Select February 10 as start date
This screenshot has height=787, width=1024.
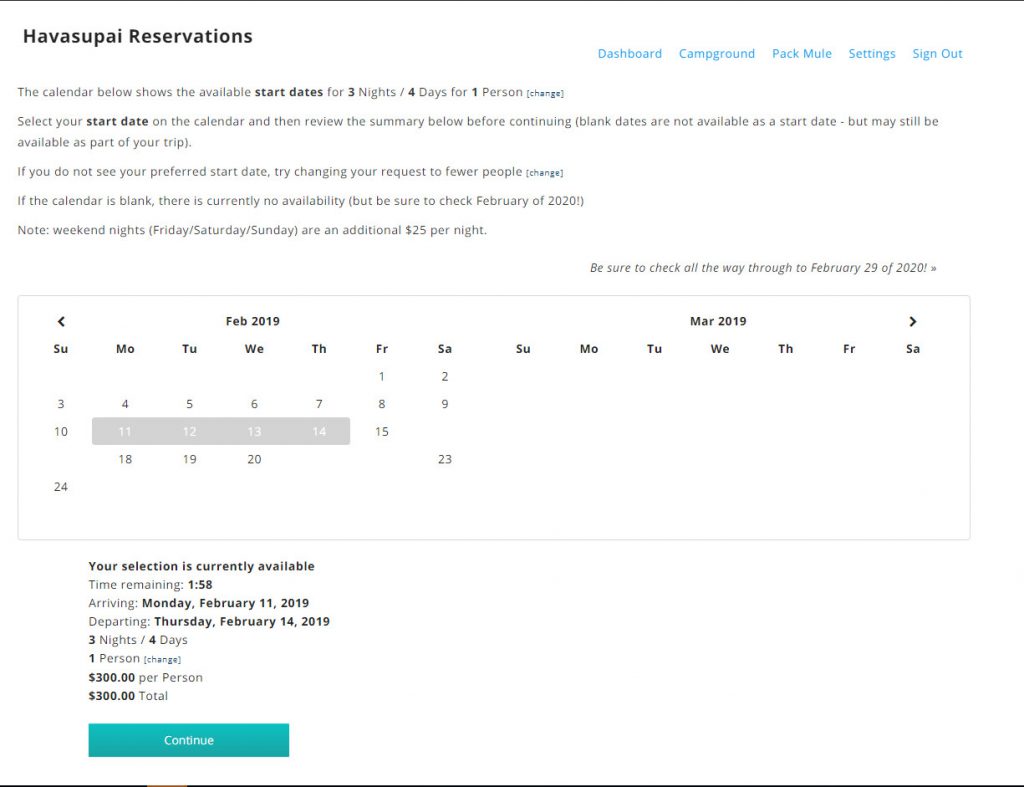tap(61, 431)
